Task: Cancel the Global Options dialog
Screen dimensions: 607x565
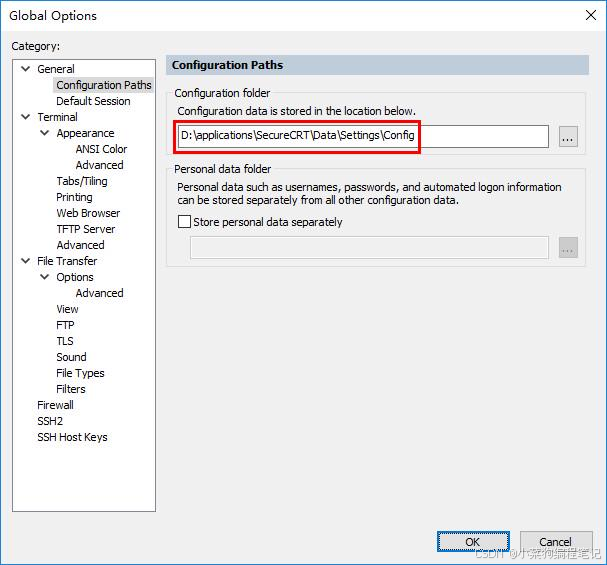Action: click(x=556, y=542)
